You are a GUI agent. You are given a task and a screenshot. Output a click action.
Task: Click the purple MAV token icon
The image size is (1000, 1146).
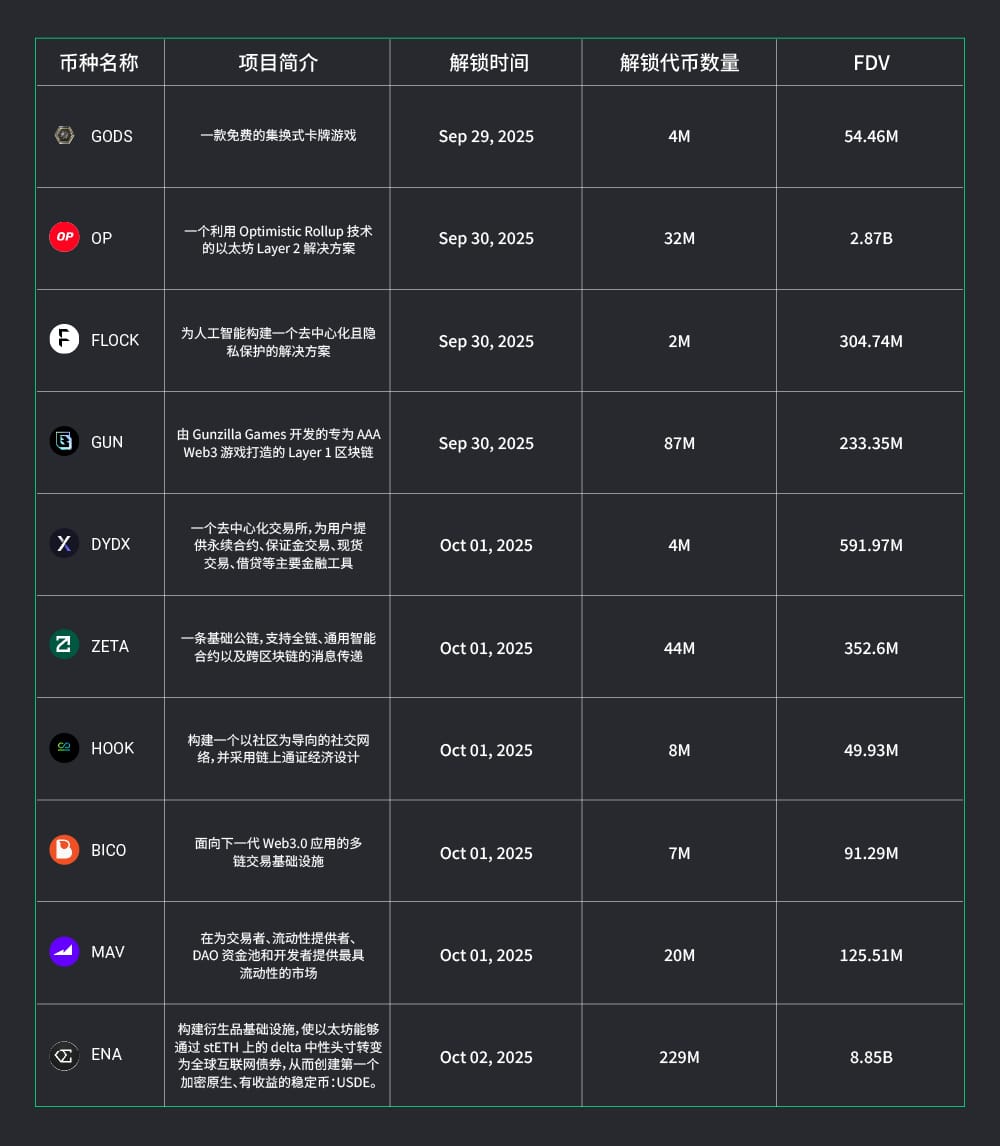(x=64, y=952)
